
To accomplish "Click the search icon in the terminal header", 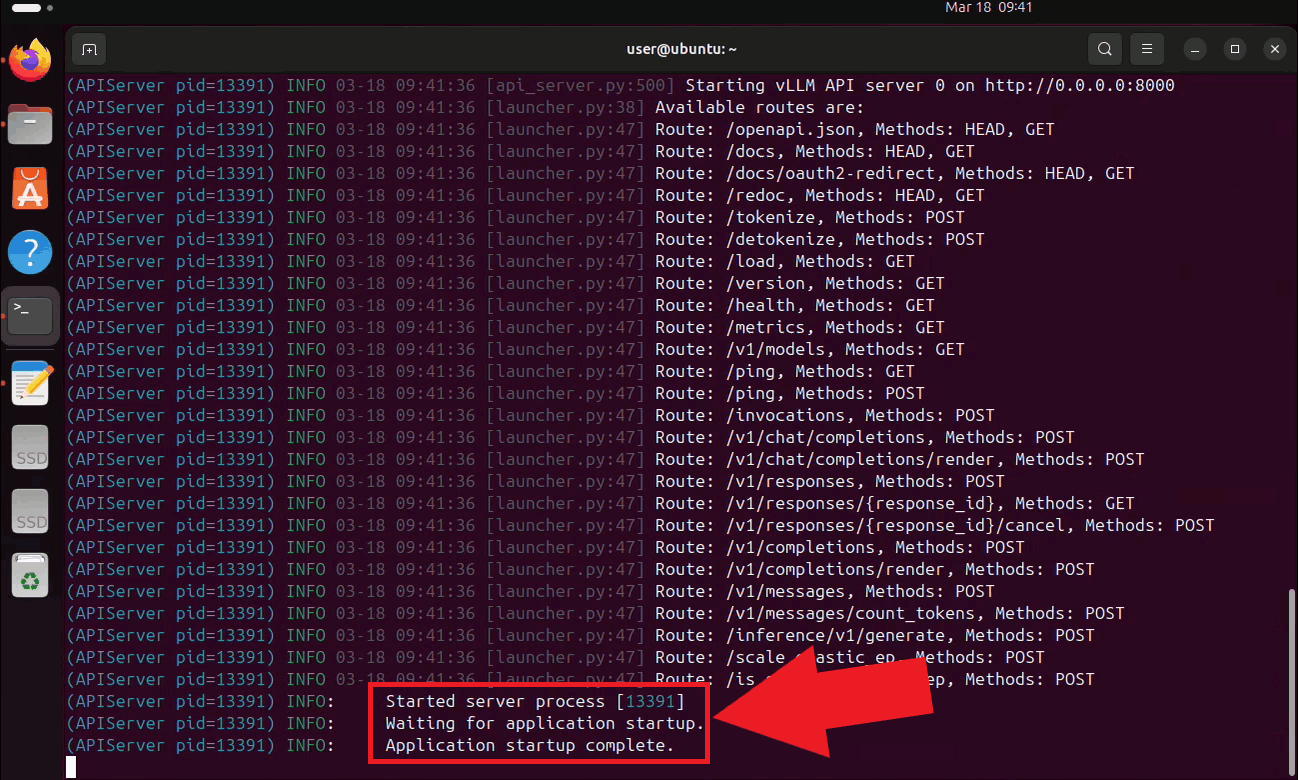I will 1104,48.
